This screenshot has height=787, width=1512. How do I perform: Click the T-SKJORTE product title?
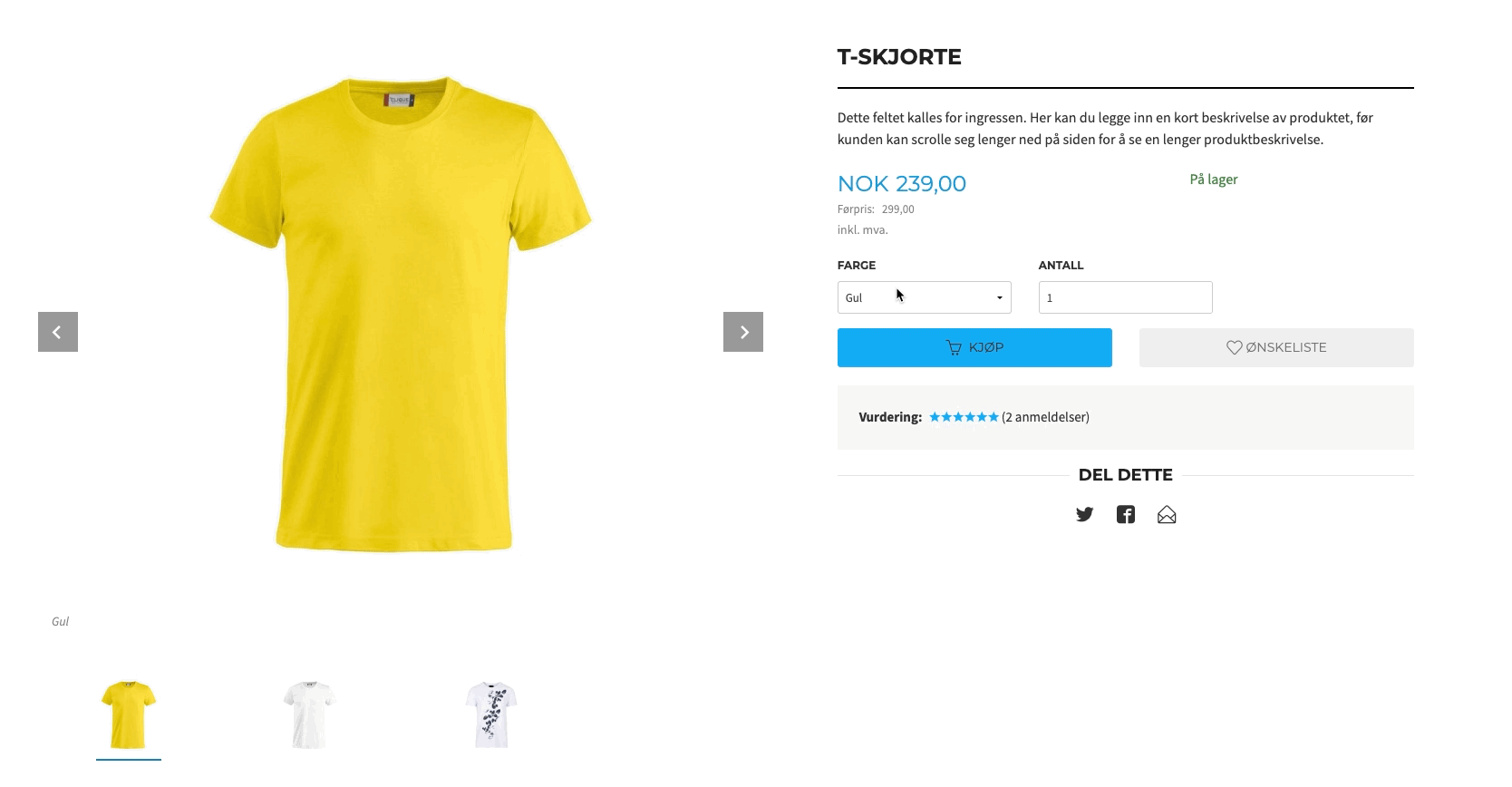[x=899, y=56]
